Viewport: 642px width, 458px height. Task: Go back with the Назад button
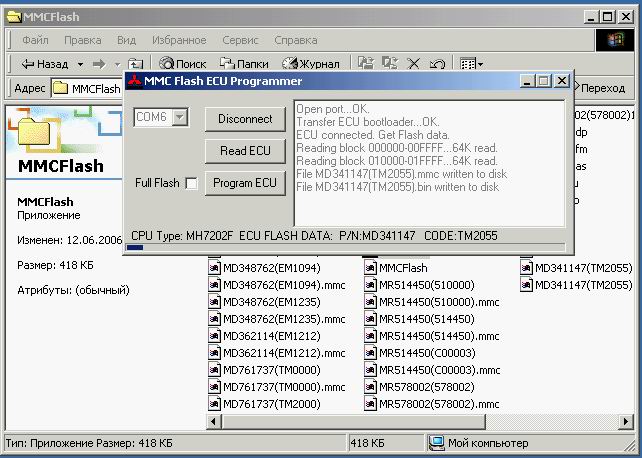(45, 64)
